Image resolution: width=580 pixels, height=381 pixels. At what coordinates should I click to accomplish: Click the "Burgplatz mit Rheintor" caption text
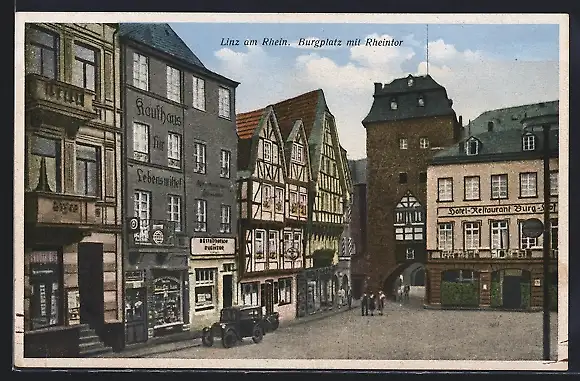350,43
